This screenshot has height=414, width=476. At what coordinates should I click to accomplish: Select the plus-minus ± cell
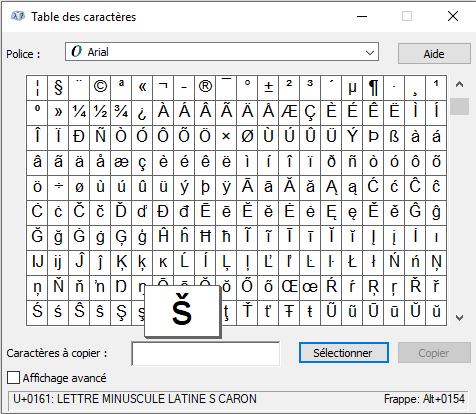click(x=268, y=88)
